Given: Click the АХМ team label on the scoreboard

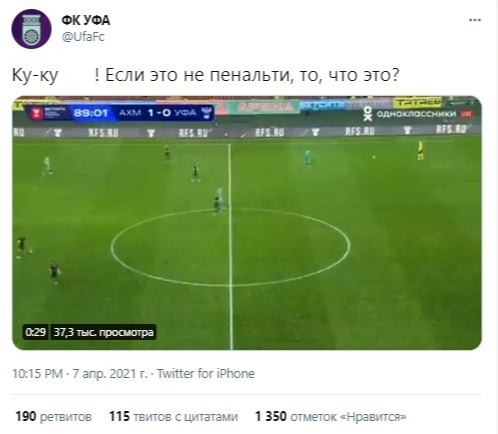Looking at the screenshot, I should [130, 113].
